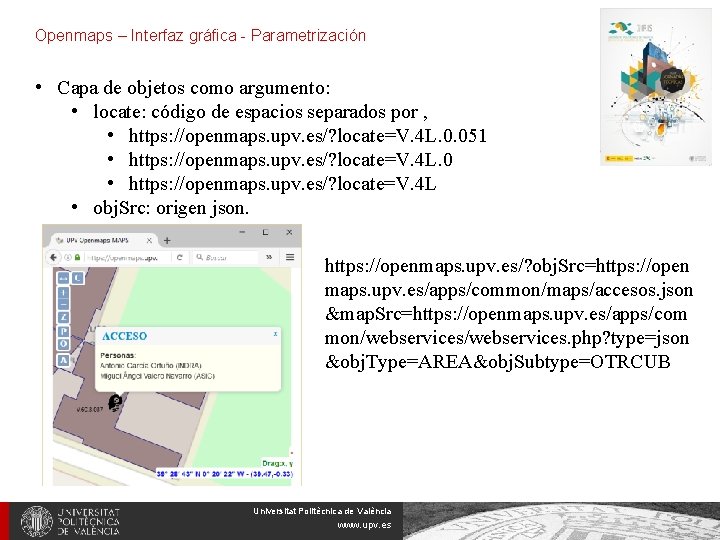Viewport: 720px width, 540px height.
Task: Click the ?locate=V.4L.0 URL
Action: click(x=290, y=160)
